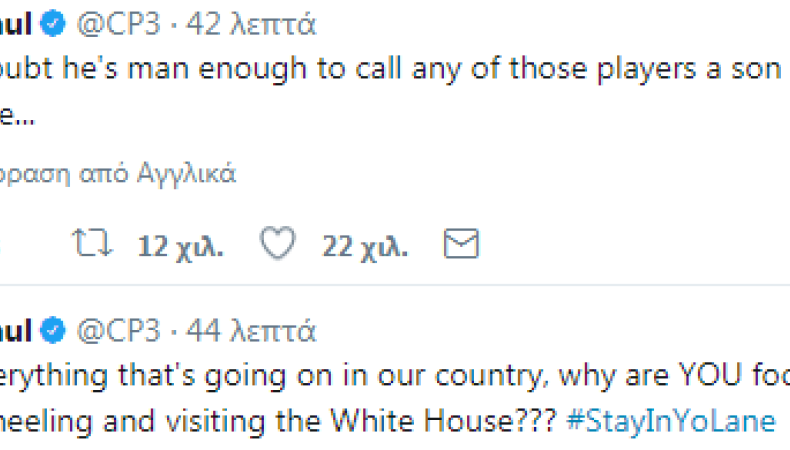Image resolution: width=790 pixels, height=450 pixels.
Task: Click the truncated line ending in an ellipsis
Action: [17, 116]
